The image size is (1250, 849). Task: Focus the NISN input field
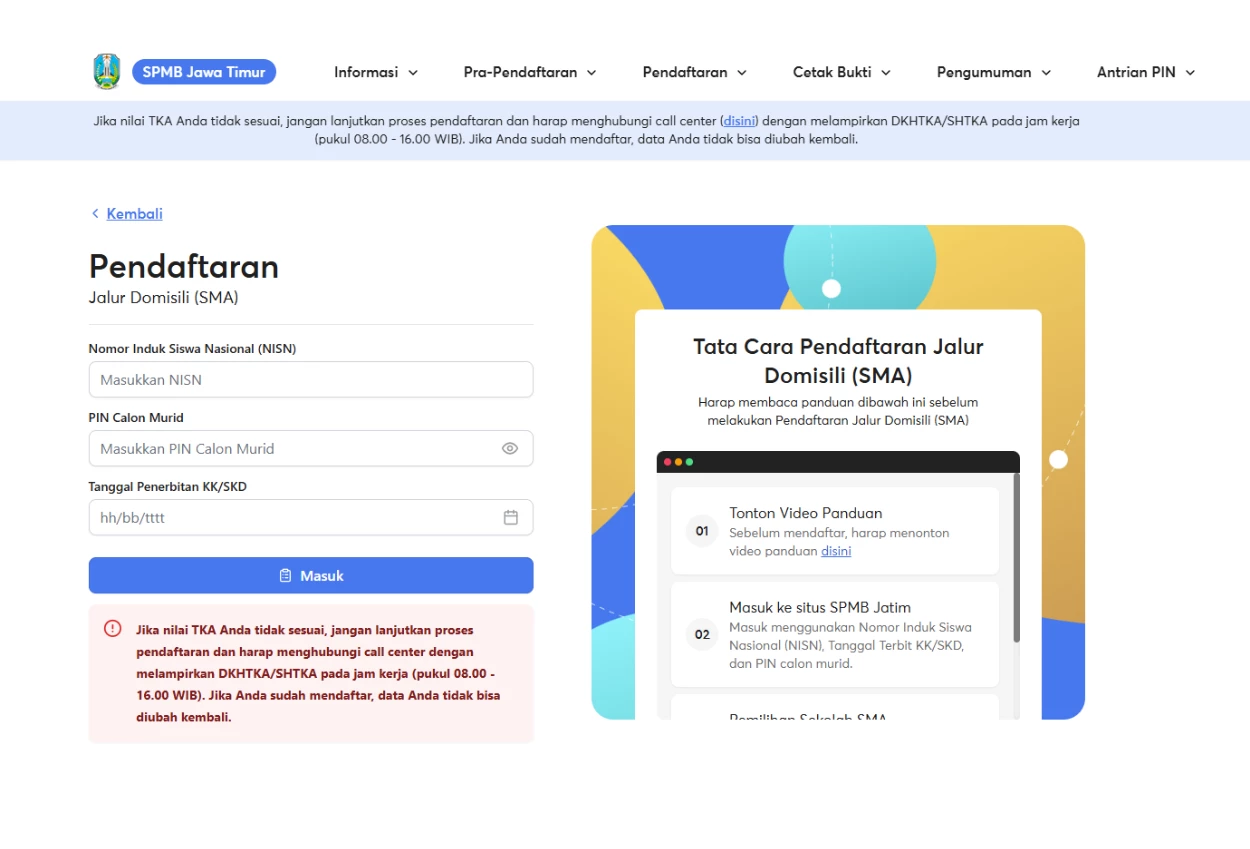pos(311,380)
